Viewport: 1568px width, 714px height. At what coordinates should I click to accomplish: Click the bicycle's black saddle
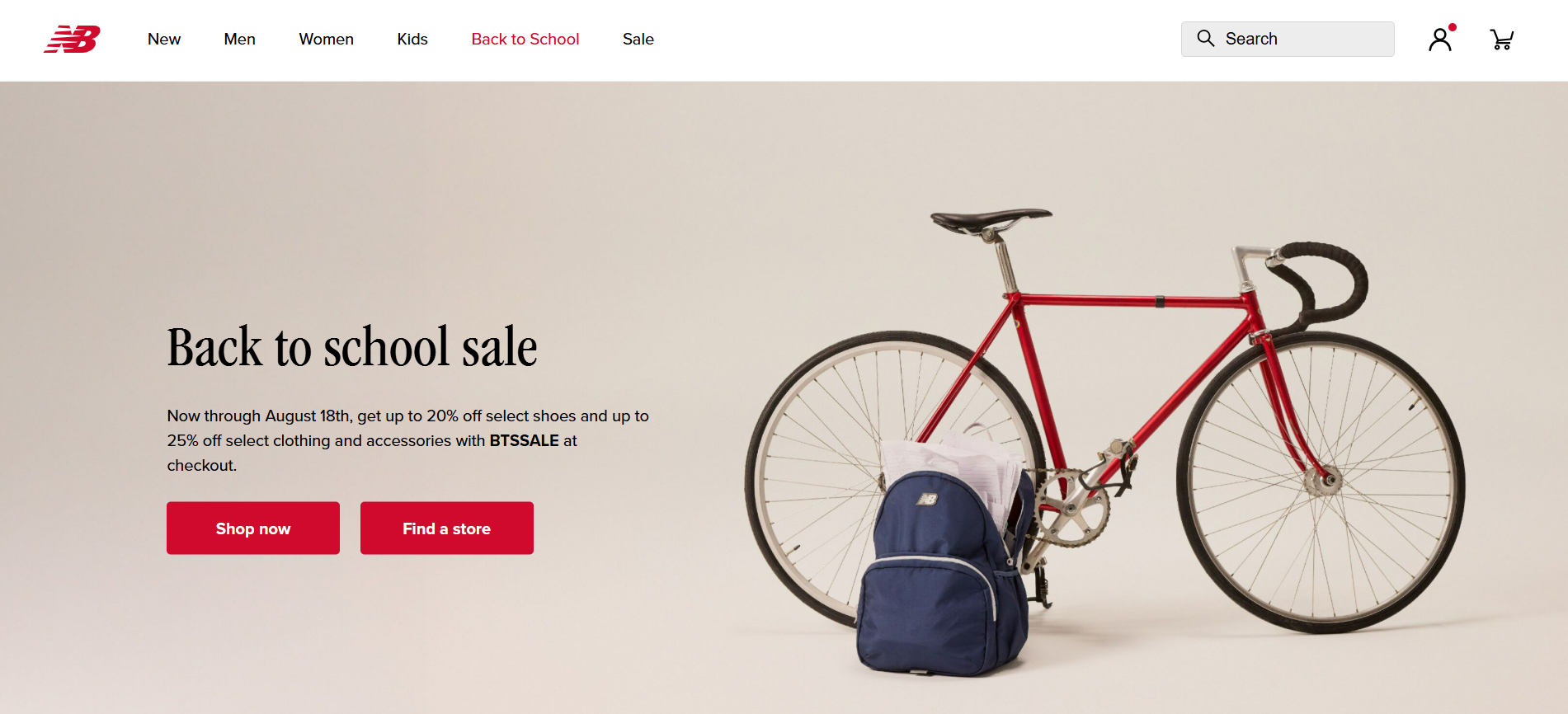pyautogui.click(x=991, y=219)
